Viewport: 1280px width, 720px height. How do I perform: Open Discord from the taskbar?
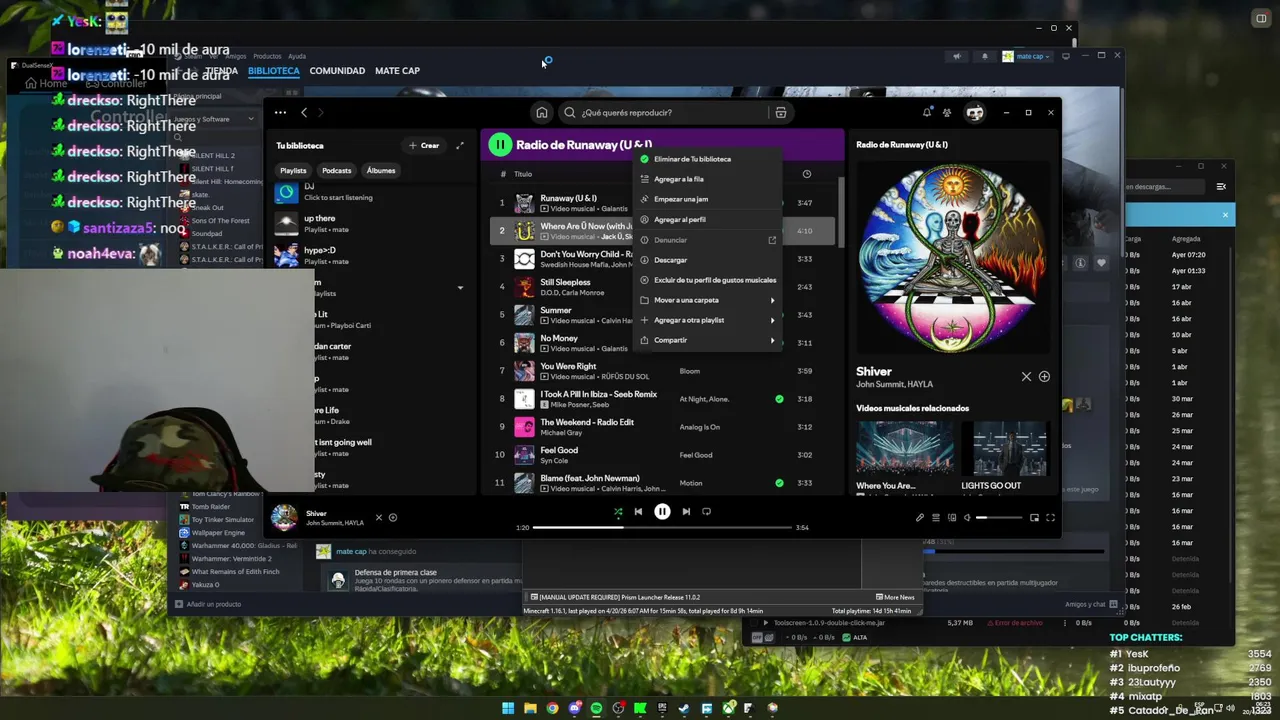574,708
